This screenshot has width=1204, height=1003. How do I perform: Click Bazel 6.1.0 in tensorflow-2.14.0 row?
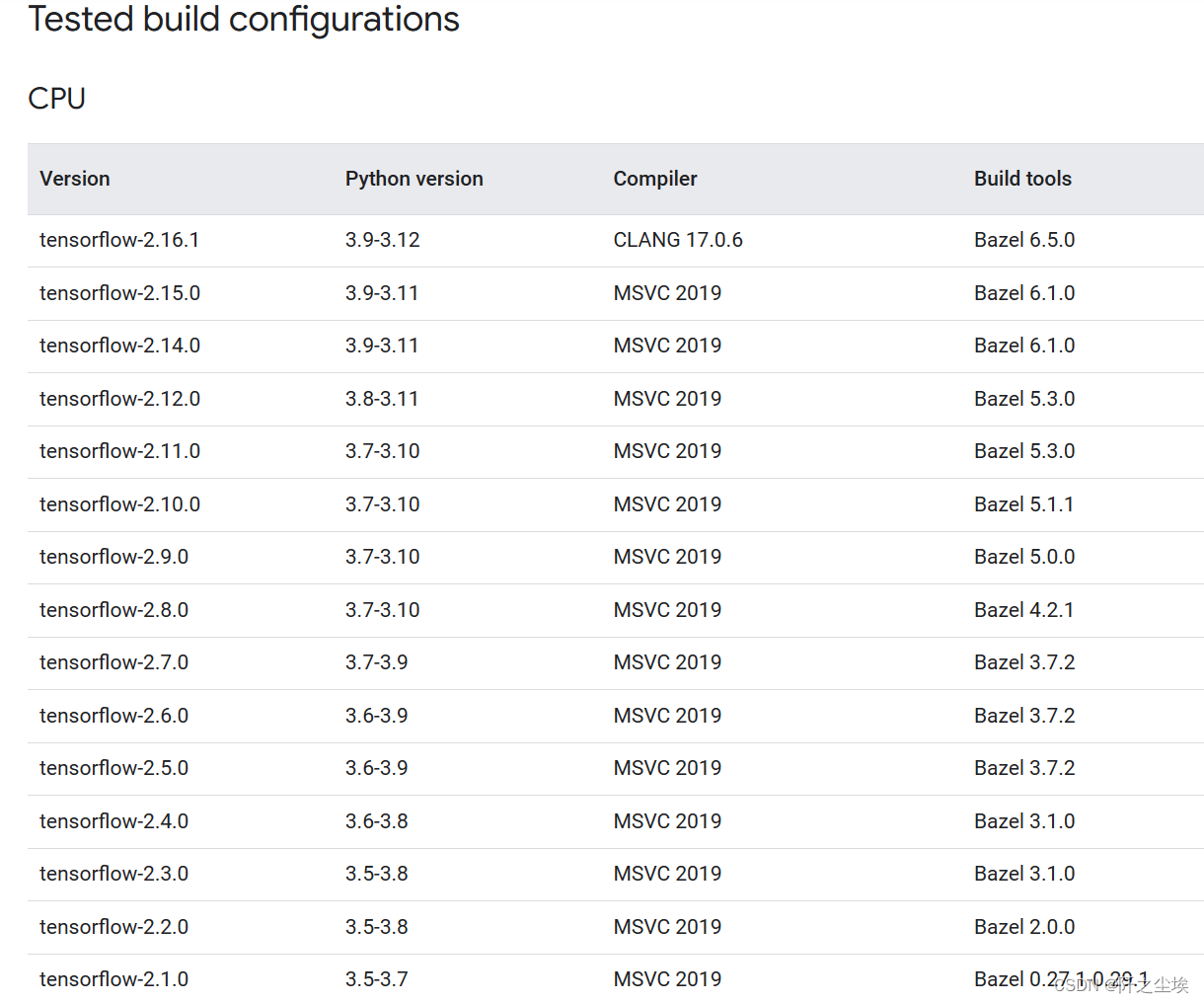[x=1024, y=346]
